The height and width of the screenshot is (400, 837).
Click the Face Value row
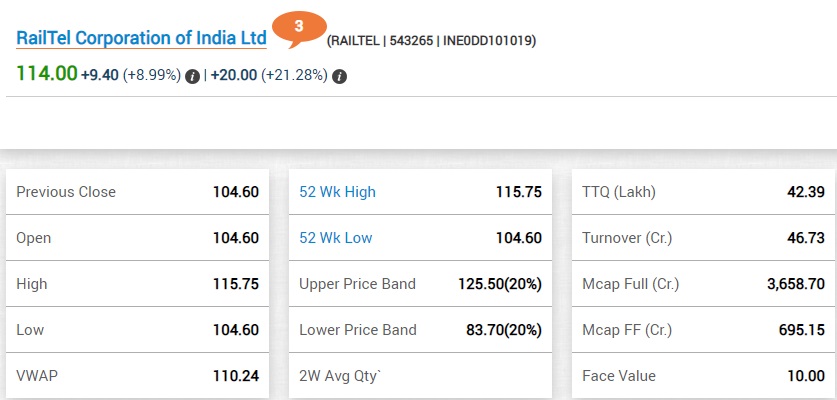pyautogui.click(x=703, y=376)
